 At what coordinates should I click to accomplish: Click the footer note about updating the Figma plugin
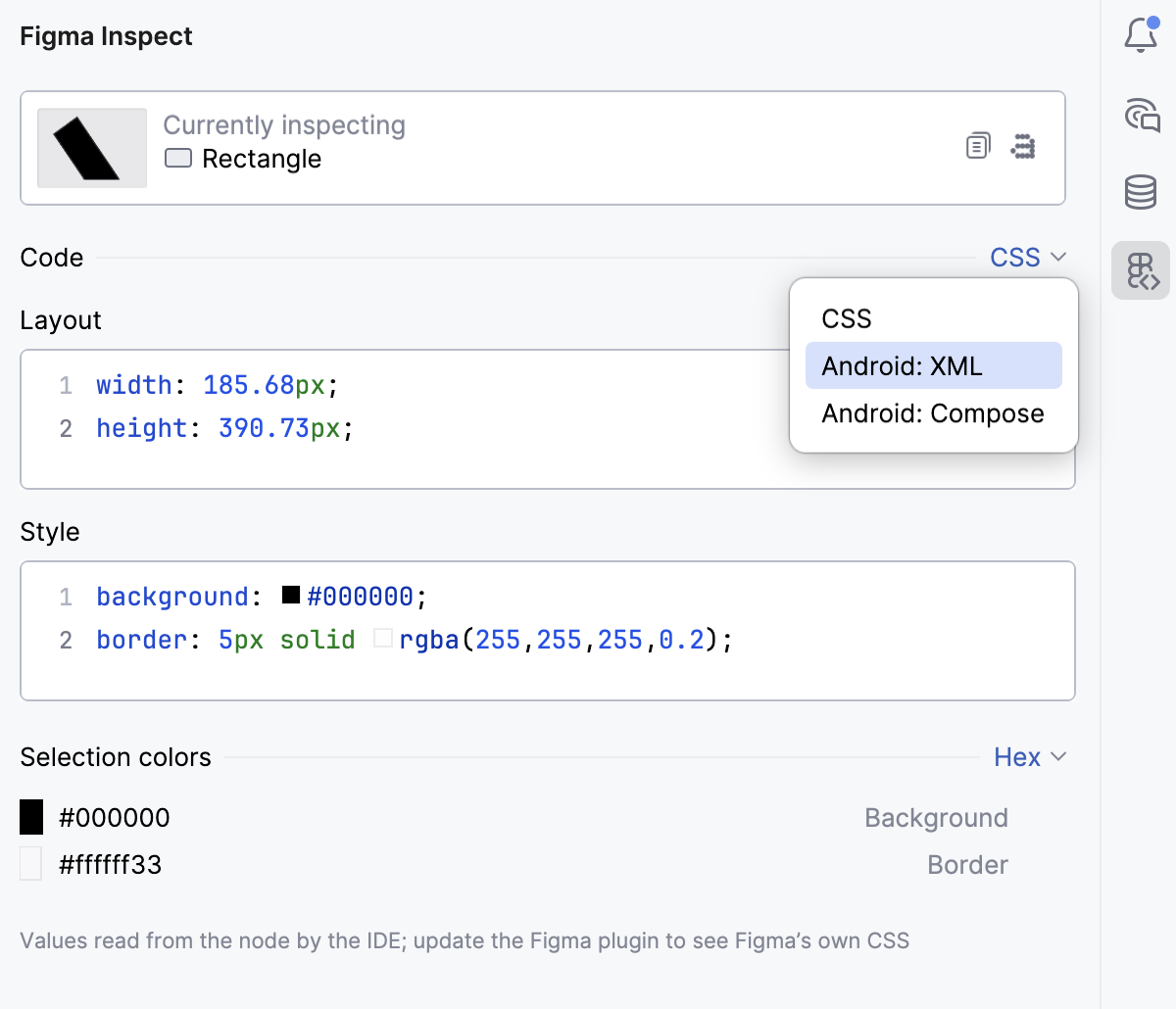click(x=465, y=941)
